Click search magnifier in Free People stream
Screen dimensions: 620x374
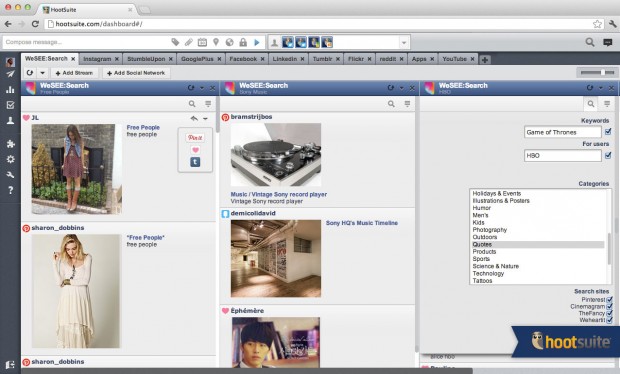tap(192, 104)
